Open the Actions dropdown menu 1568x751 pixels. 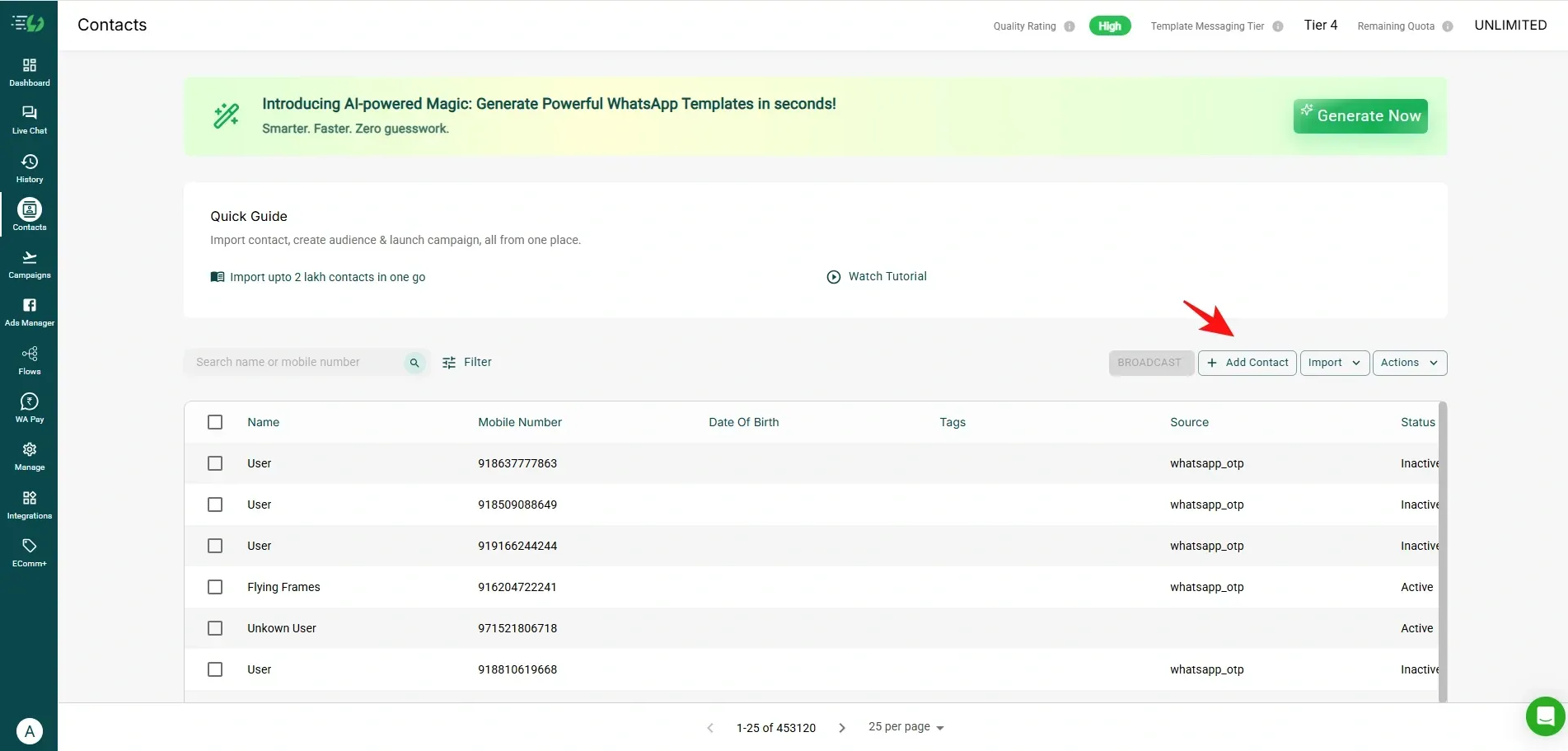1409,363
